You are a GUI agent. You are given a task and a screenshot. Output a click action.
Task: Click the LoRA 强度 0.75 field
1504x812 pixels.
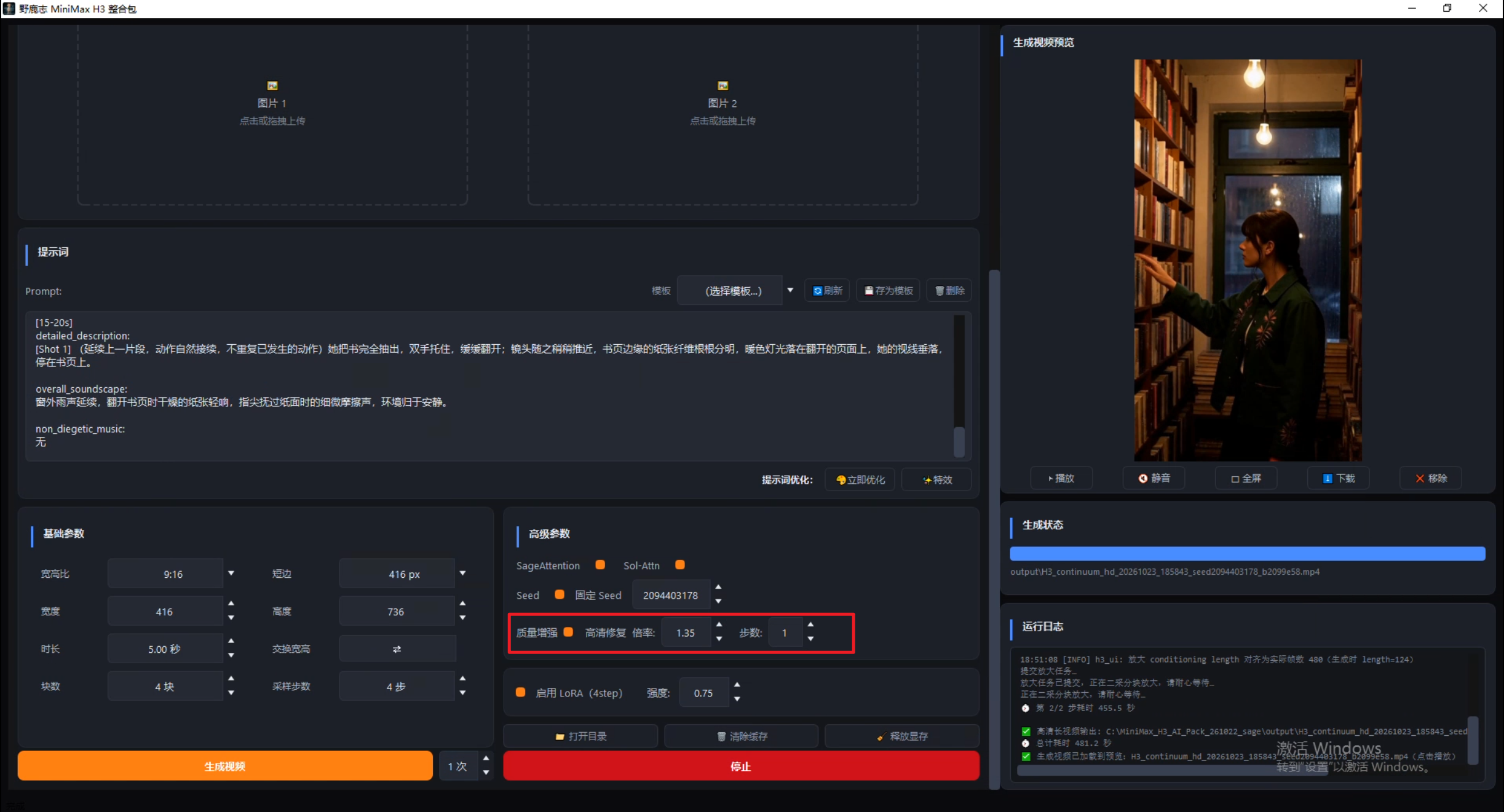tap(703, 693)
